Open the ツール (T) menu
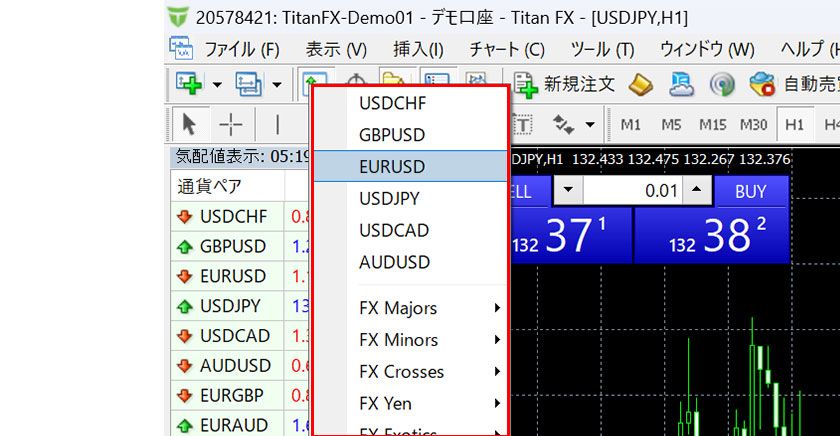The image size is (840, 436). [x=602, y=50]
